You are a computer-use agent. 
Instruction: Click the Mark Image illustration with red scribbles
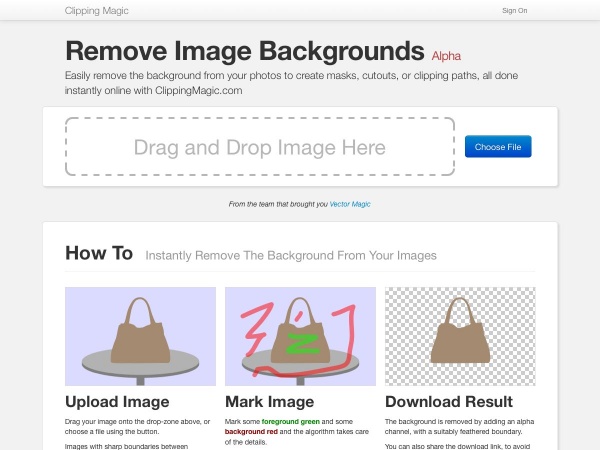point(300,336)
